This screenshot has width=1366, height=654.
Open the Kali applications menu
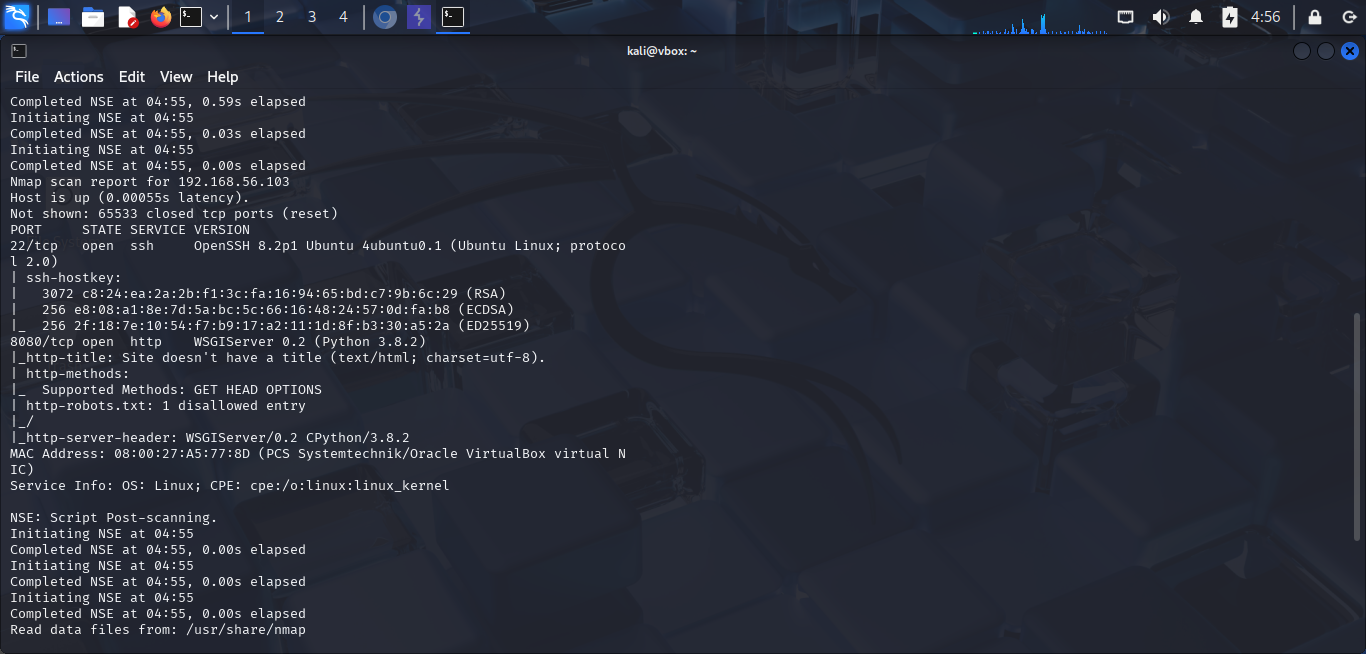[x=16, y=16]
